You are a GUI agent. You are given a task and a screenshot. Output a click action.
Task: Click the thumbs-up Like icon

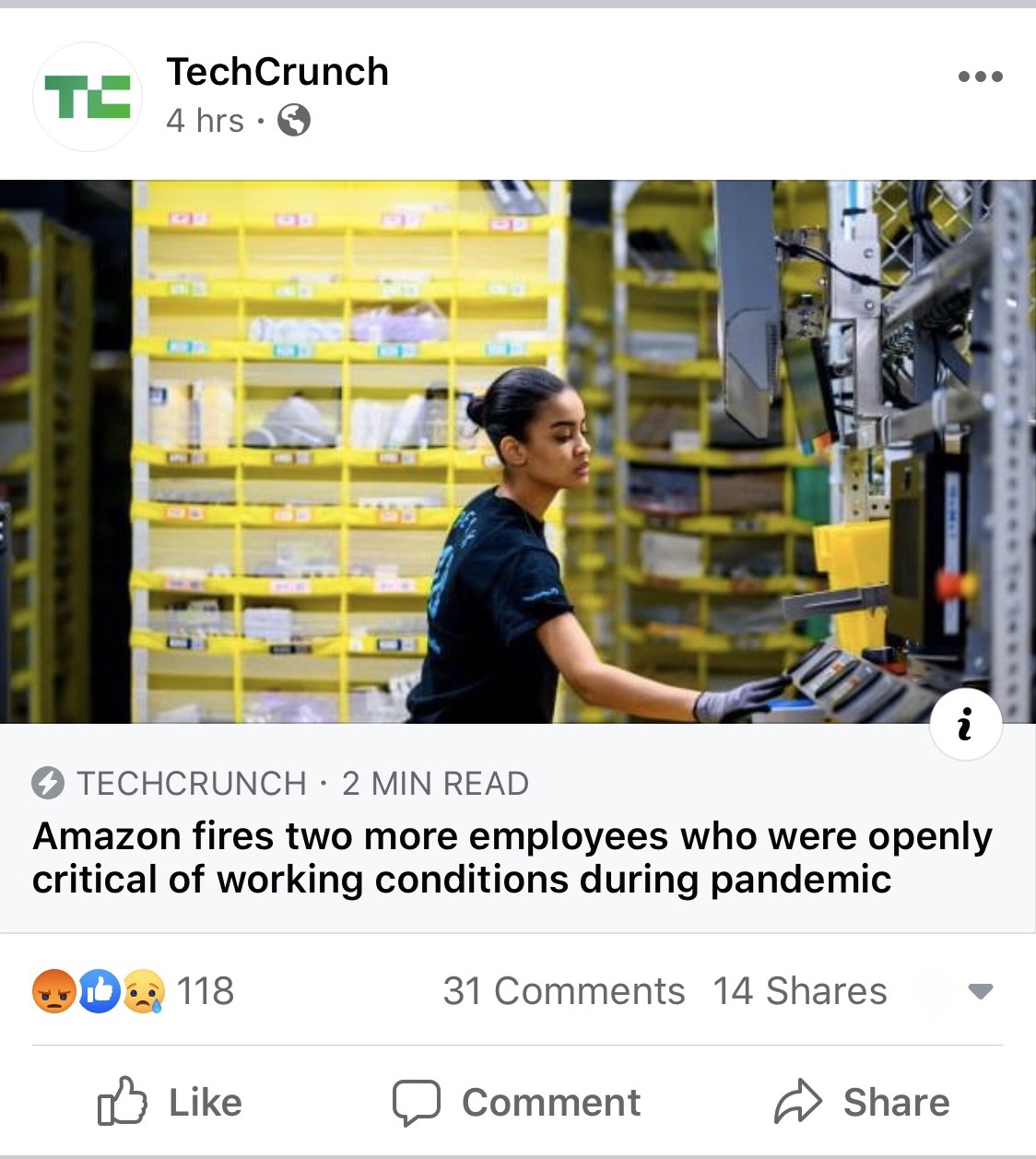tap(123, 1101)
